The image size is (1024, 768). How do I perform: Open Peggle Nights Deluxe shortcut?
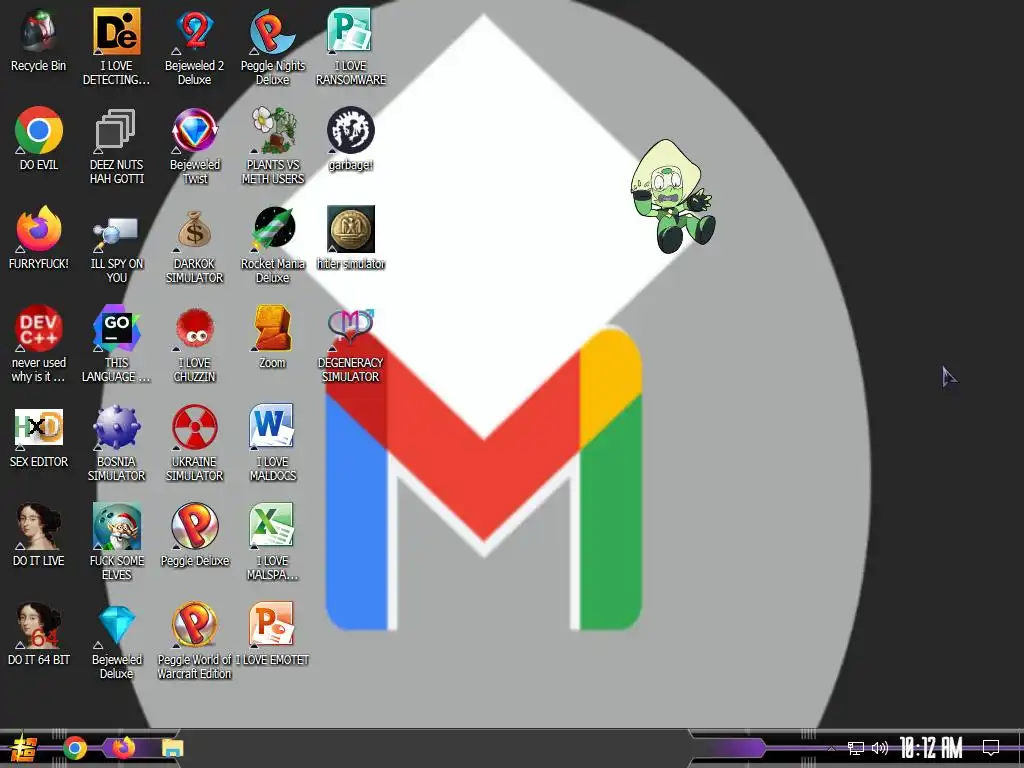point(272,31)
